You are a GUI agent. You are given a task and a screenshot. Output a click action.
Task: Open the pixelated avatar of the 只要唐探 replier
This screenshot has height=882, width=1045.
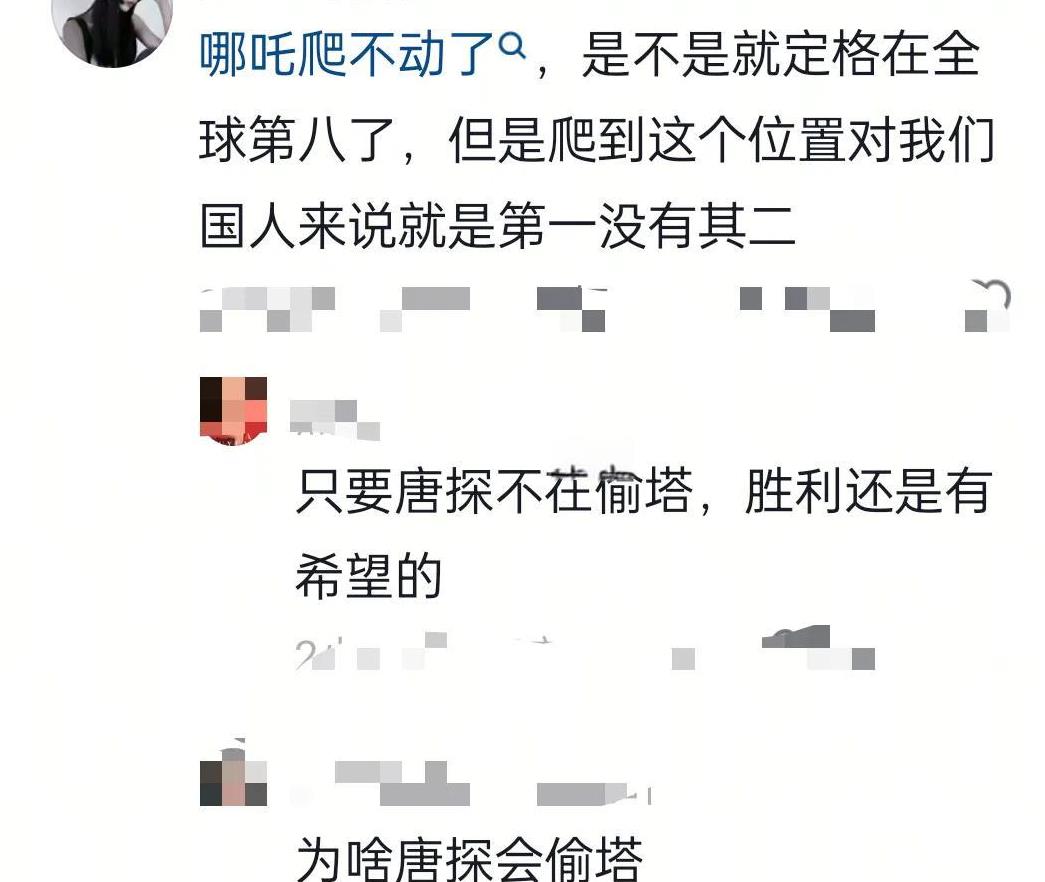(x=233, y=410)
